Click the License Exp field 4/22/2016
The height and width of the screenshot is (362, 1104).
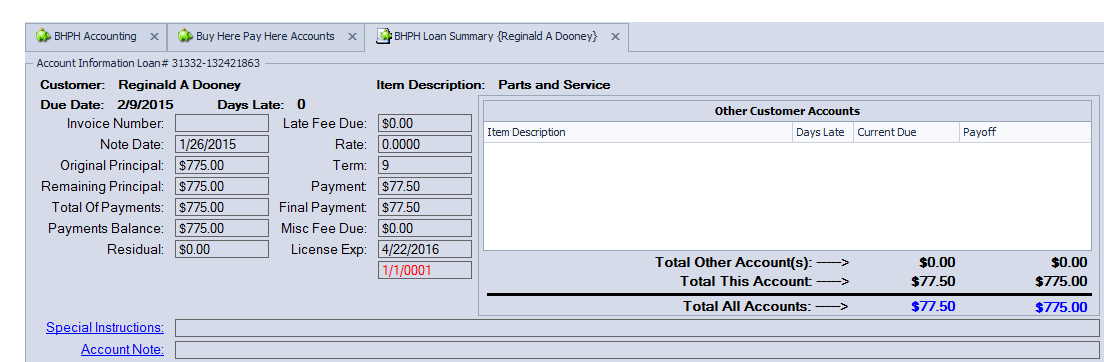tap(425, 249)
